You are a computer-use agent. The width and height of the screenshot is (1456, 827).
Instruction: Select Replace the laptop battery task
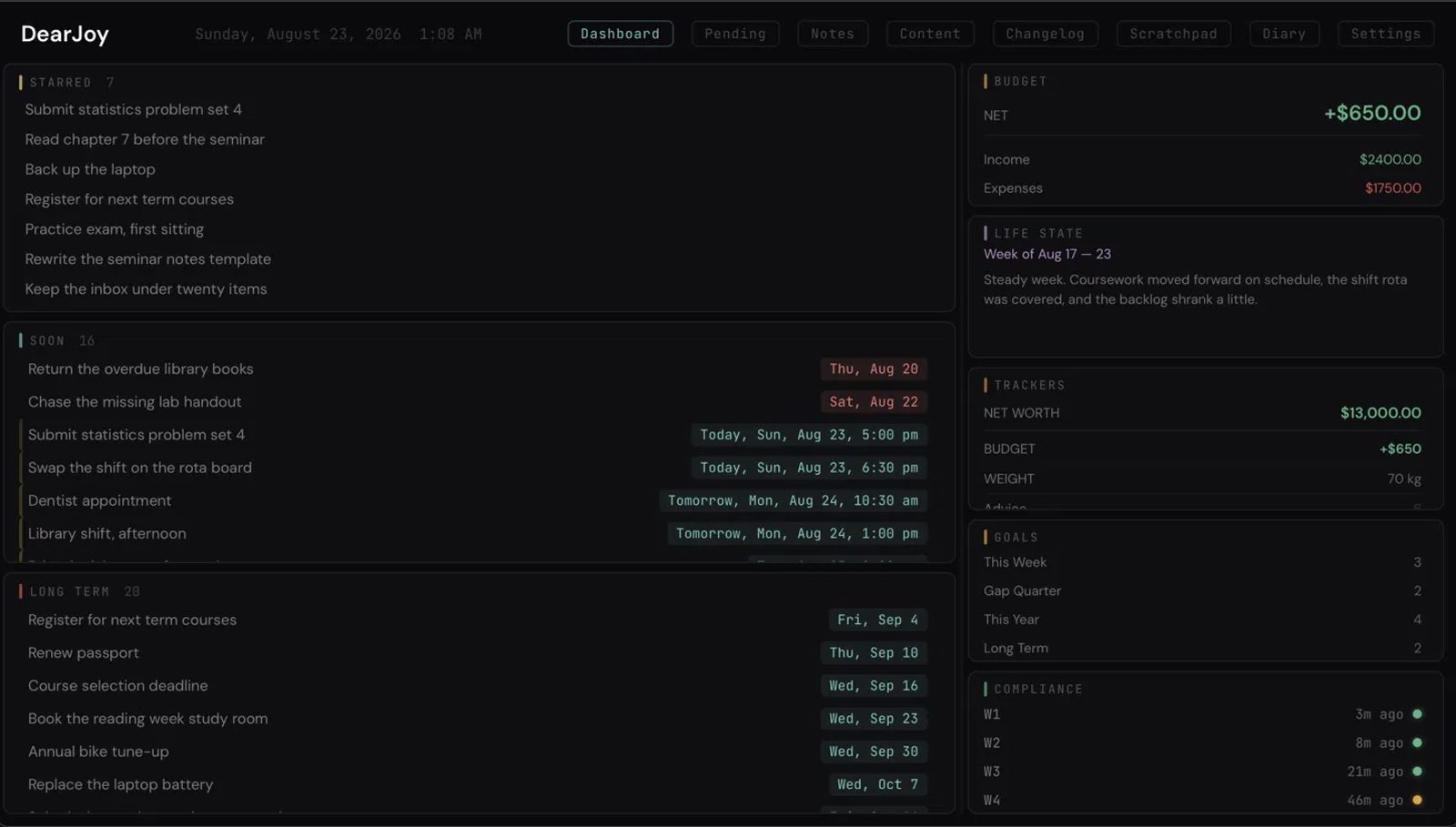(121, 784)
